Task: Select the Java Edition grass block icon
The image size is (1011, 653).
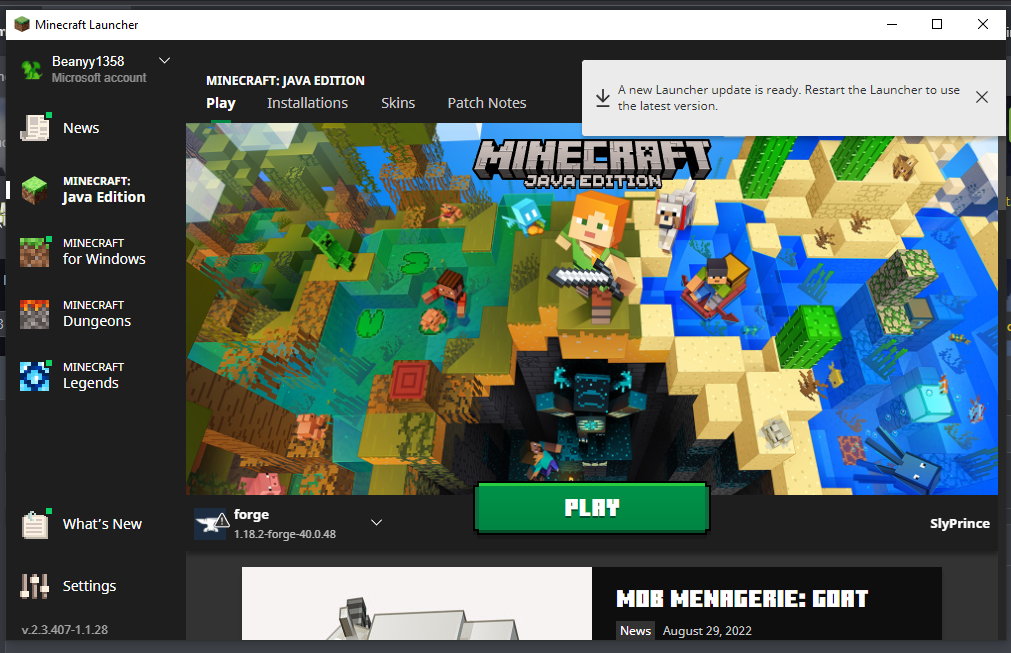Action: pyautogui.click(x=35, y=190)
